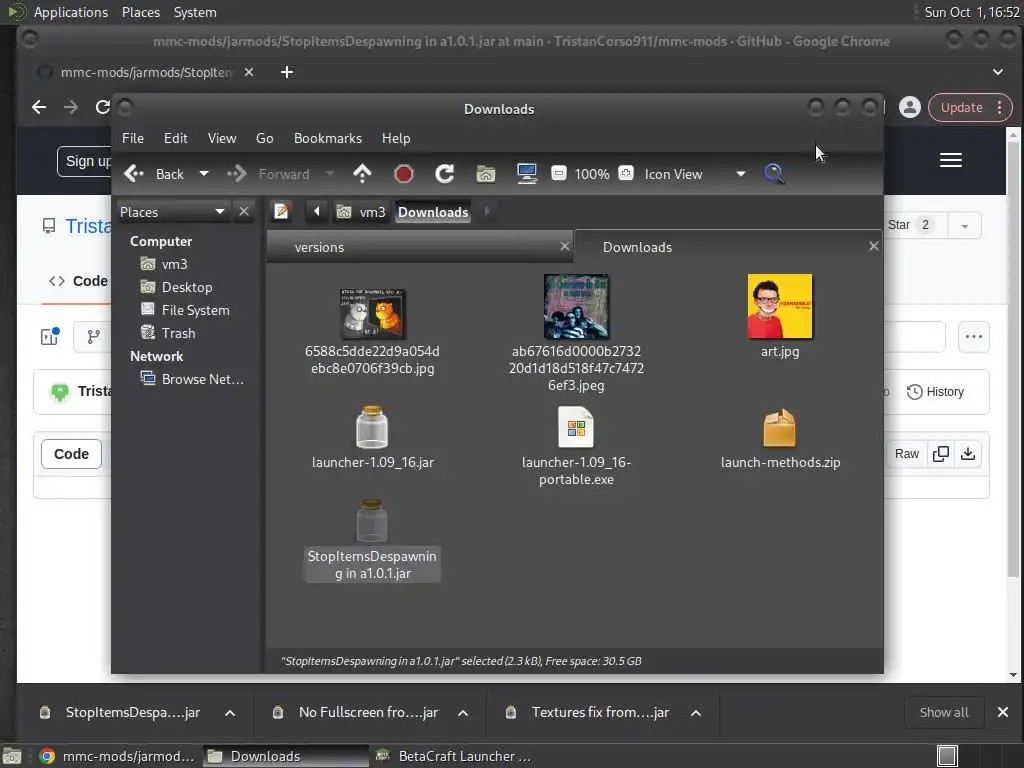Download raw file with the GitHub download icon
Image resolution: width=1024 pixels, height=768 pixels.
click(968, 454)
